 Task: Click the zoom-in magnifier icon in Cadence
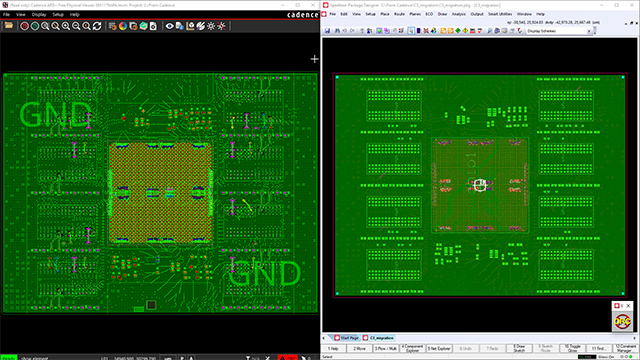(66, 26)
